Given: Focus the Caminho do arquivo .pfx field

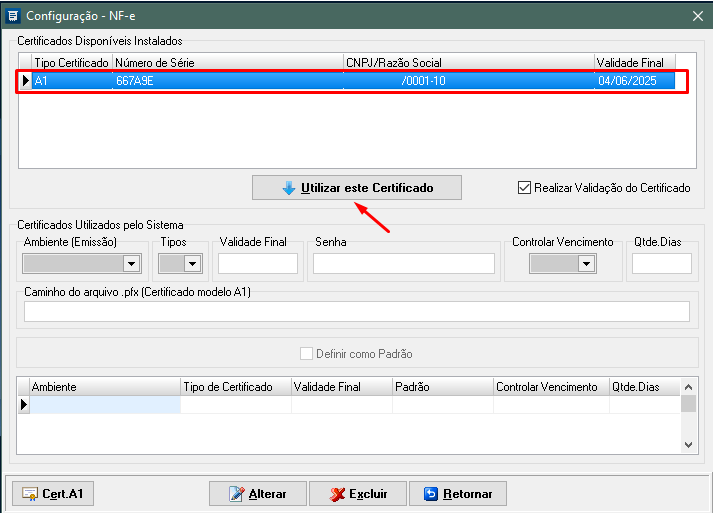Looking at the screenshot, I should [x=357, y=312].
